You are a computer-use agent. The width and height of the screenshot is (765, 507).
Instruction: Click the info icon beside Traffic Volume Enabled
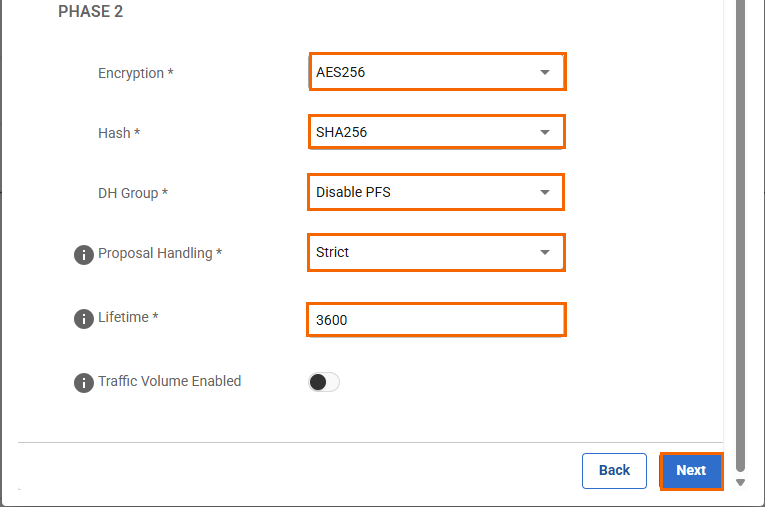84,383
